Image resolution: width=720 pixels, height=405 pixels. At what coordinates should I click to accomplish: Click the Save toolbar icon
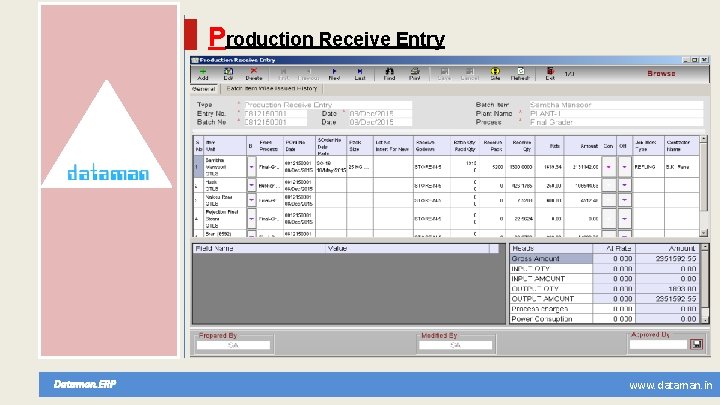[444, 73]
